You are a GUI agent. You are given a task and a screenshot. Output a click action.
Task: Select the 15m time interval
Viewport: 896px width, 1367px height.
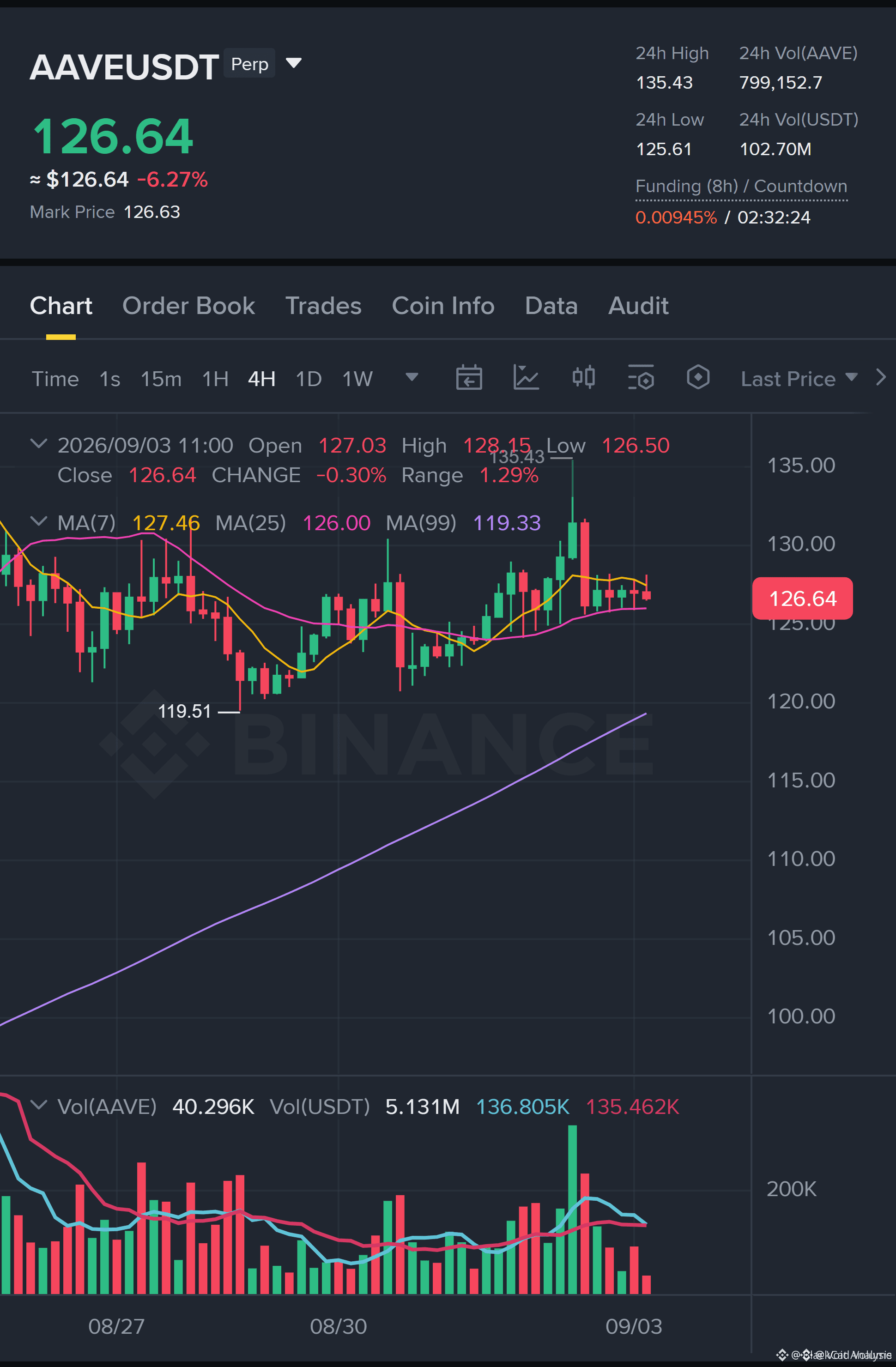pyautogui.click(x=161, y=379)
